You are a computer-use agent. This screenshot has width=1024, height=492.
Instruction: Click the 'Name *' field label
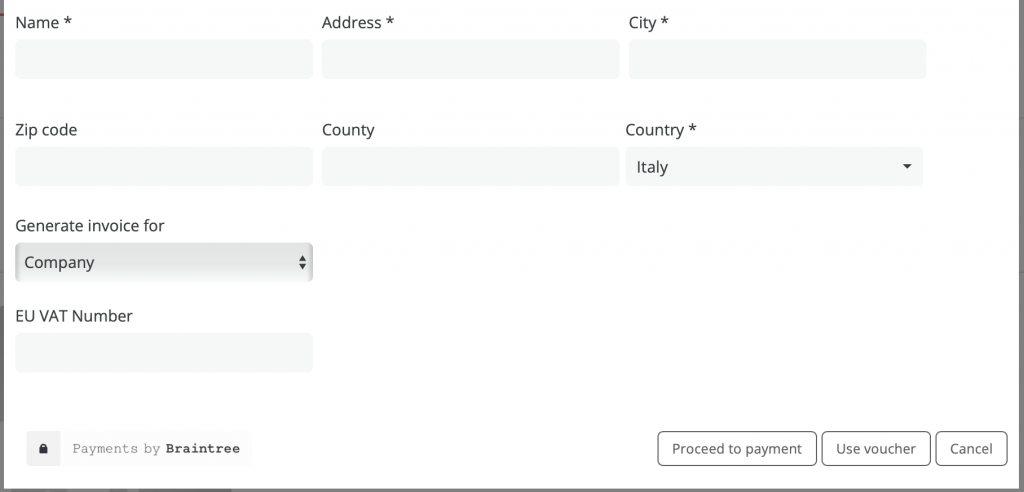coord(43,23)
